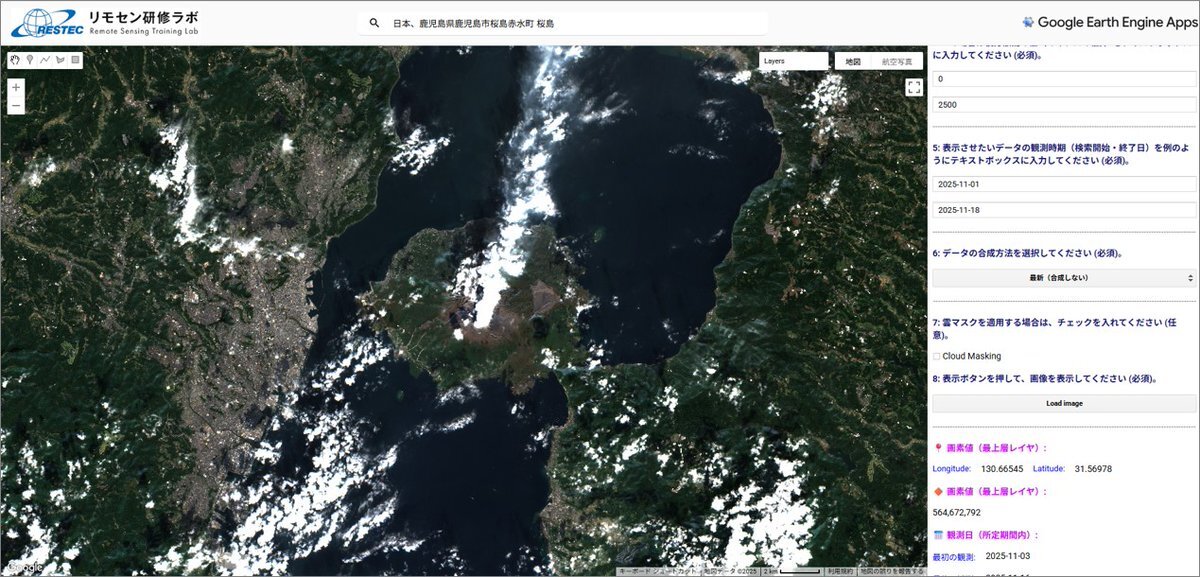Open the compositing method dropdown

pyautogui.click(x=1064, y=277)
